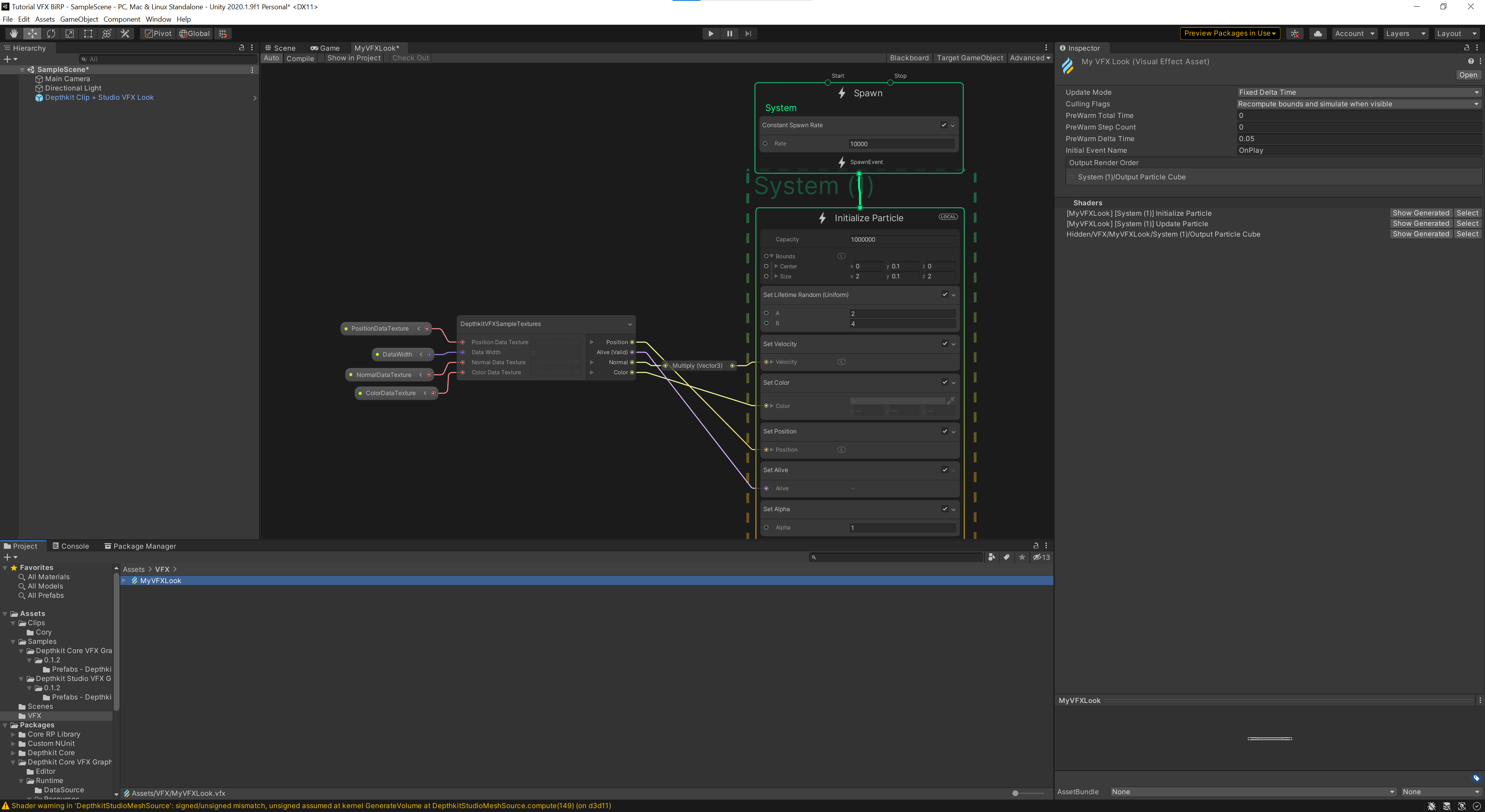The height and width of the screenshot is (812, 1485).
Task: Click the Compile button
Action: tap(300, 58)
